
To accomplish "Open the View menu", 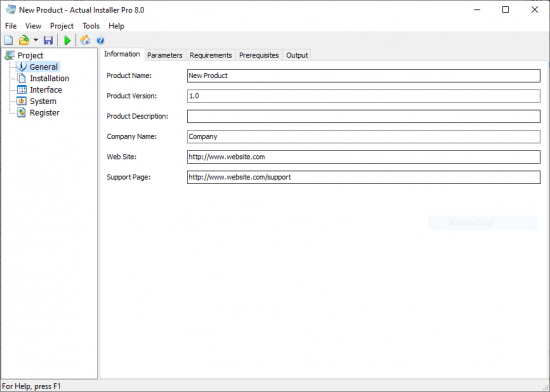I will click(33, 26).
